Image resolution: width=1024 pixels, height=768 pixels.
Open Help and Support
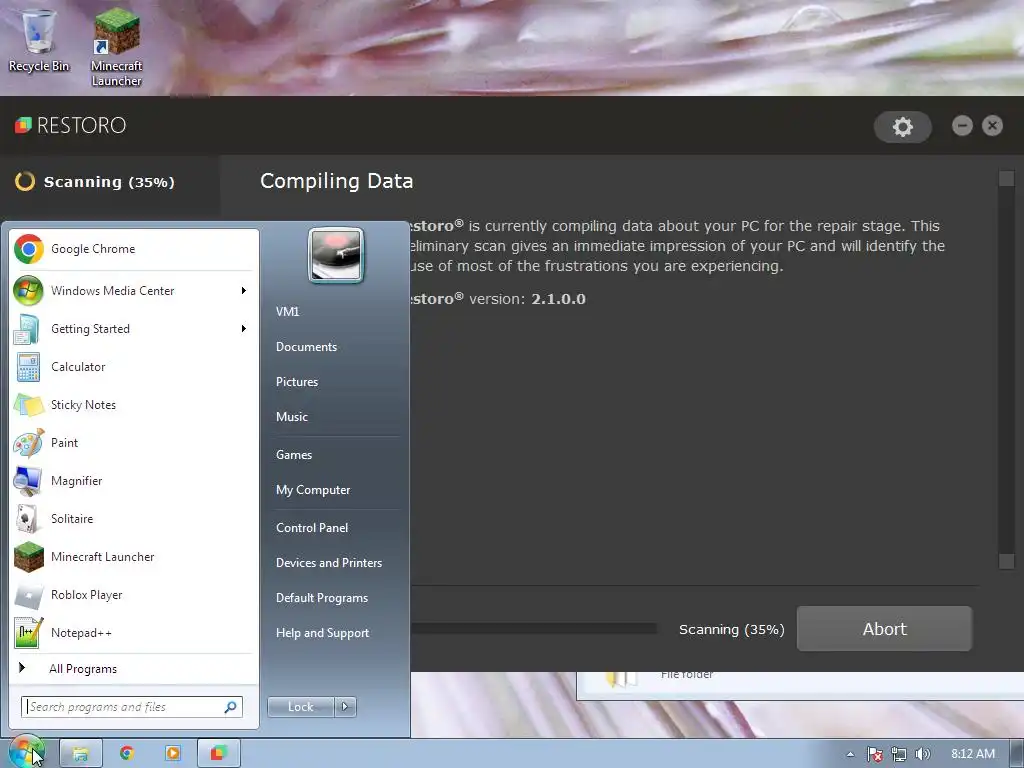tap(322, 633)
